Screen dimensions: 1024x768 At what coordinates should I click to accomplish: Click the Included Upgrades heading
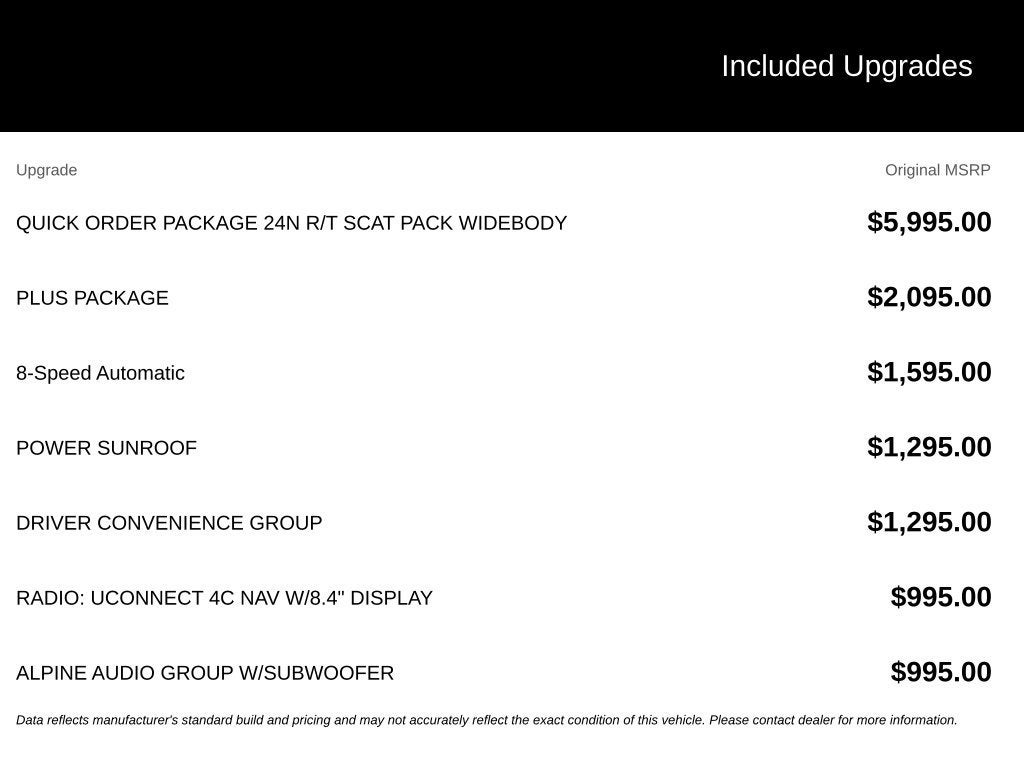pos(846,67)
